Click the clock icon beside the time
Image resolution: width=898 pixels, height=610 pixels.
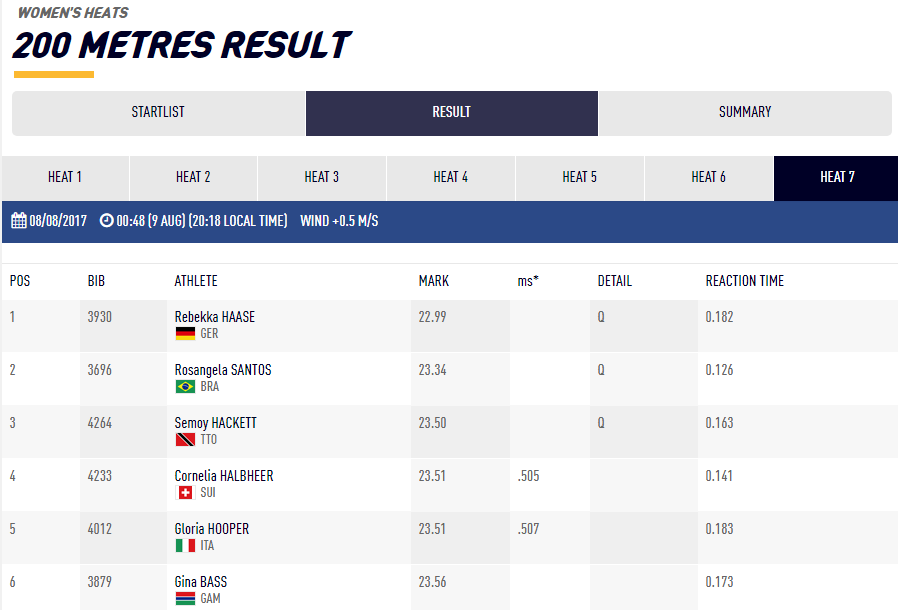(107, 221)
